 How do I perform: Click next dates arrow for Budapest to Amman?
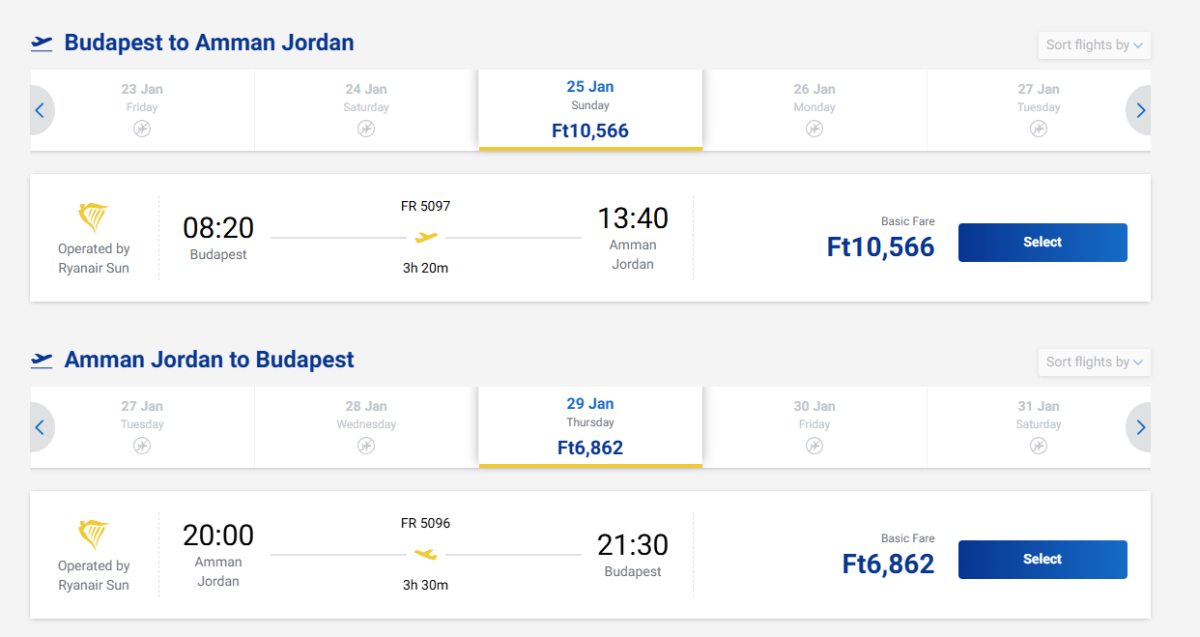(1140, 111)
